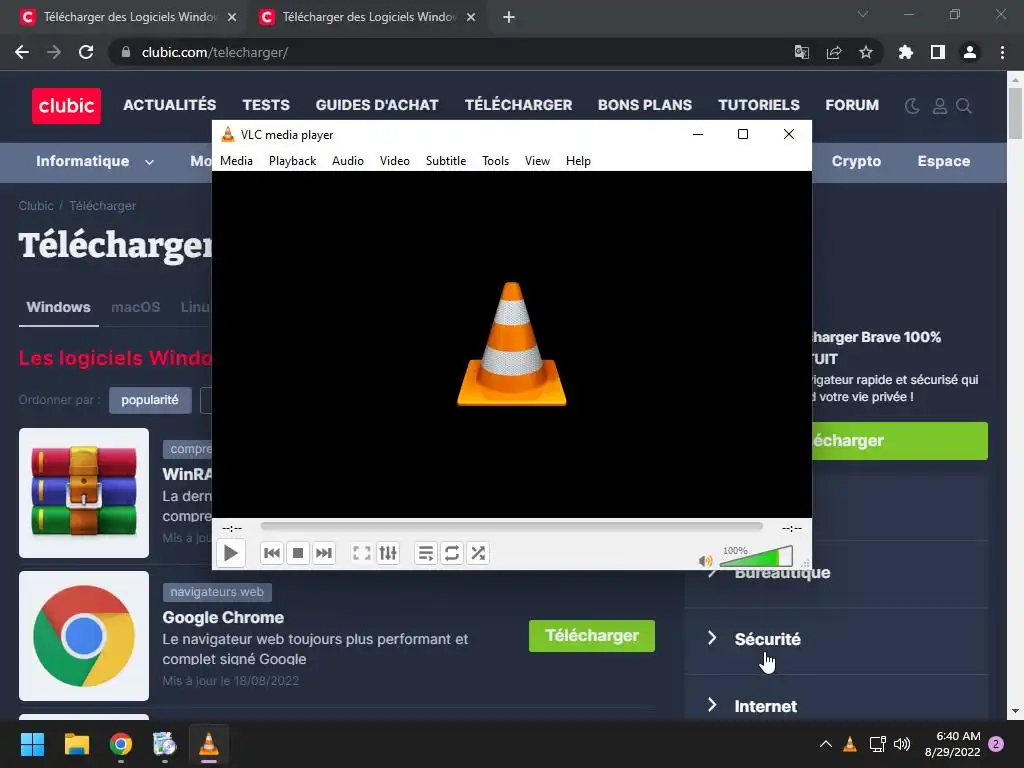Toggle VLC random shuffle button
Screen dimensions: 1024x768
pos(478,553)
